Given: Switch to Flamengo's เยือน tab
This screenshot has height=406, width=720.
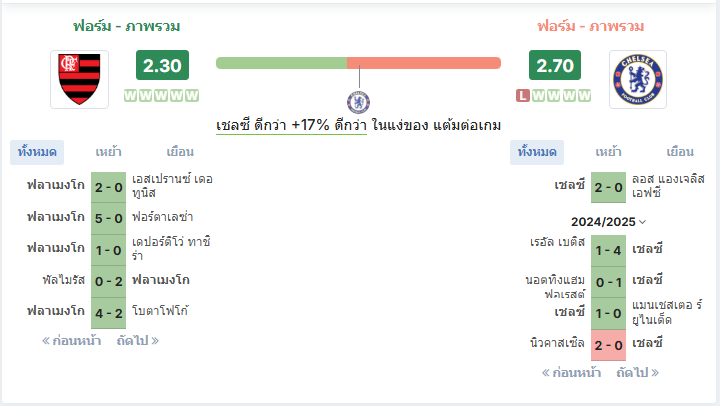Looking at the screenshot, I should [x=180, y=152].
